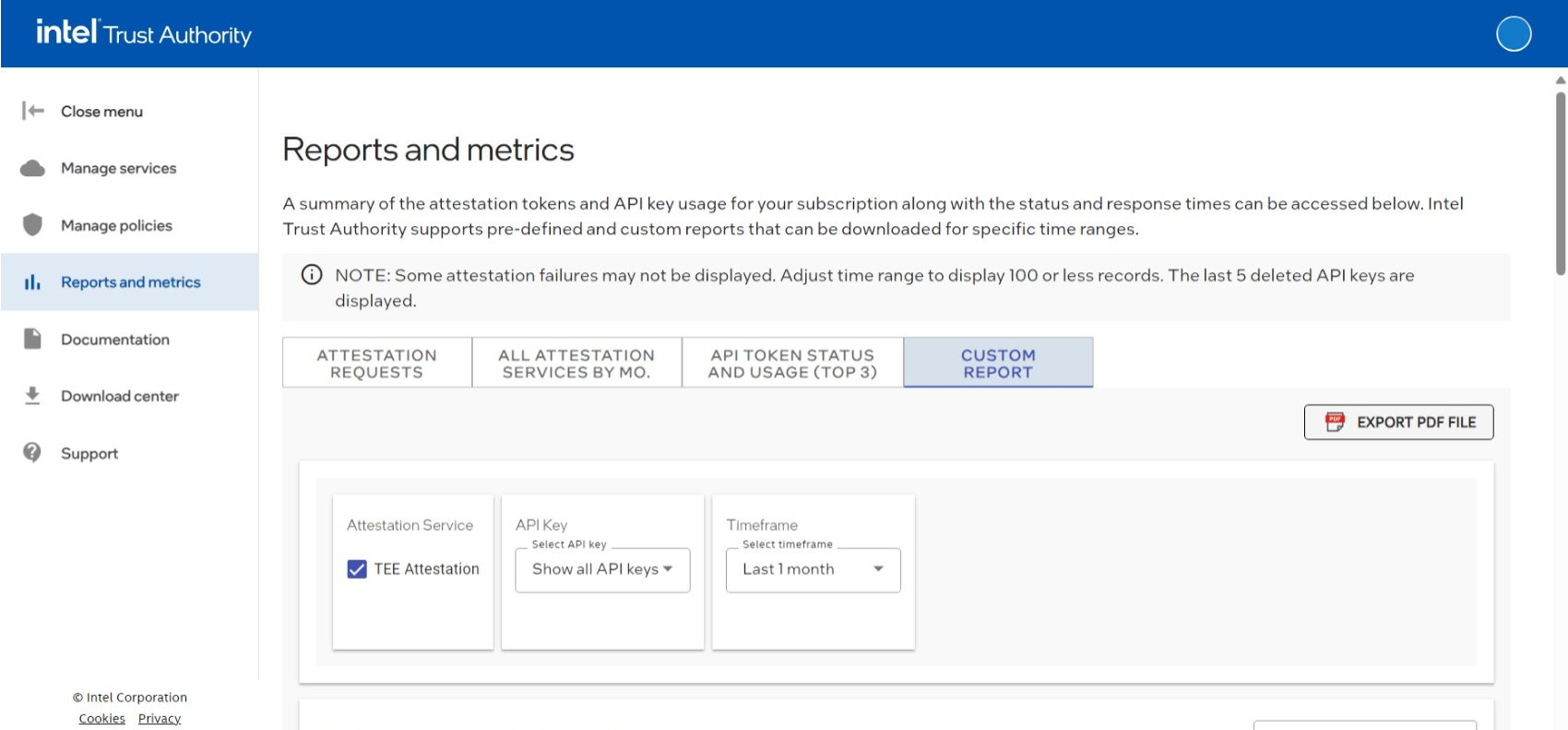Switch to Attestation Requests tab
Viewport: 1568px width, 730px height.
click(x=376, y=363)
